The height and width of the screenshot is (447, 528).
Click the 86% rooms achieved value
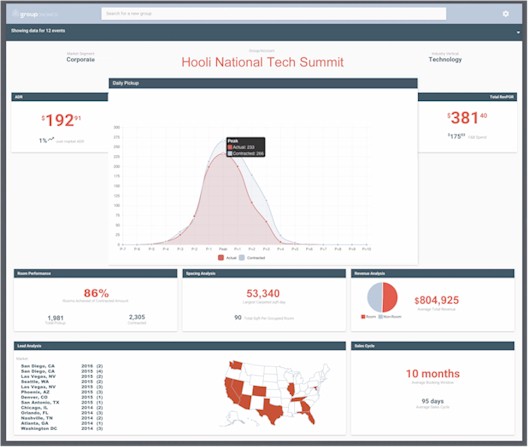click(96, 293)
